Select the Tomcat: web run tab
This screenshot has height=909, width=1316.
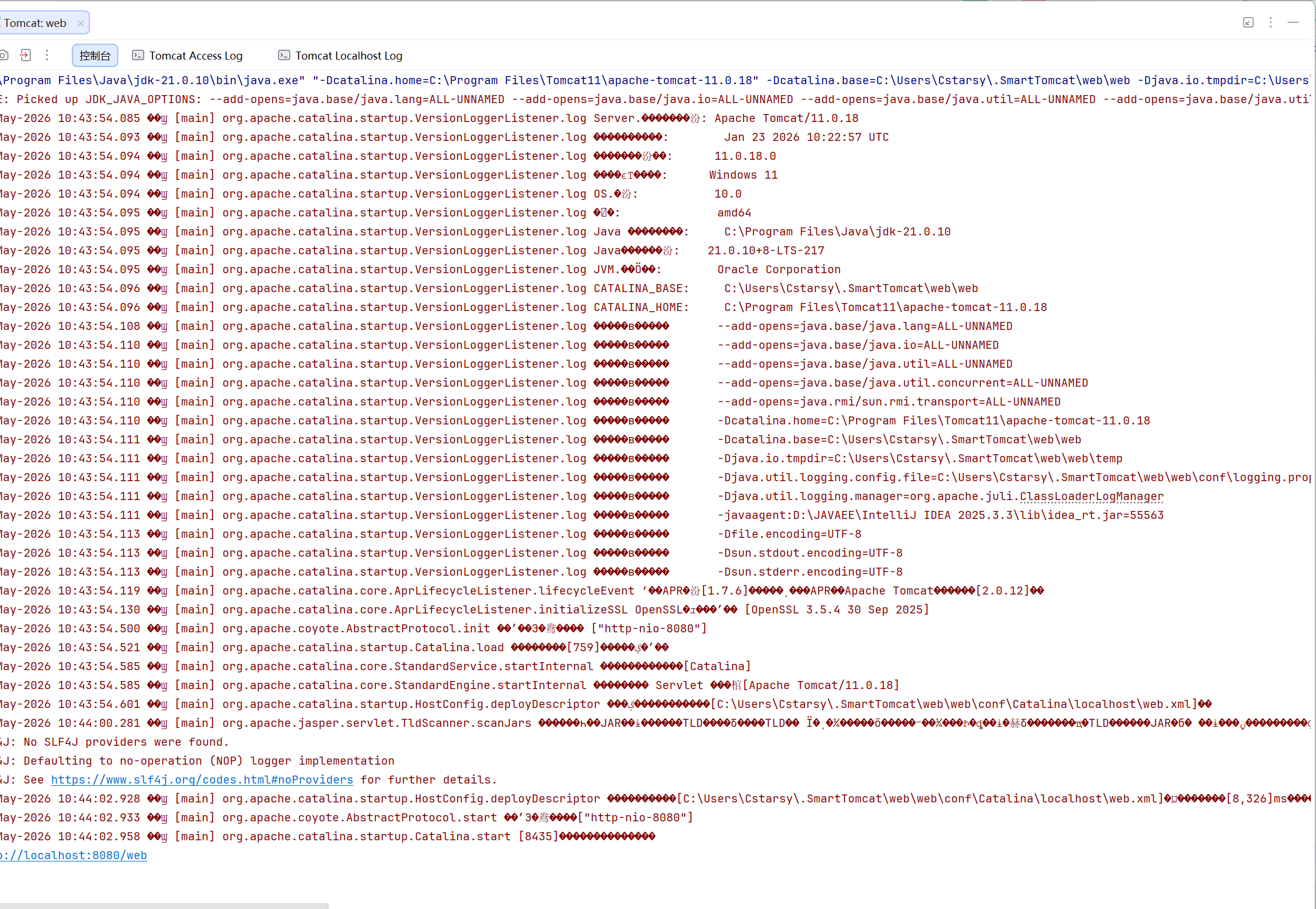click(36, 23)
